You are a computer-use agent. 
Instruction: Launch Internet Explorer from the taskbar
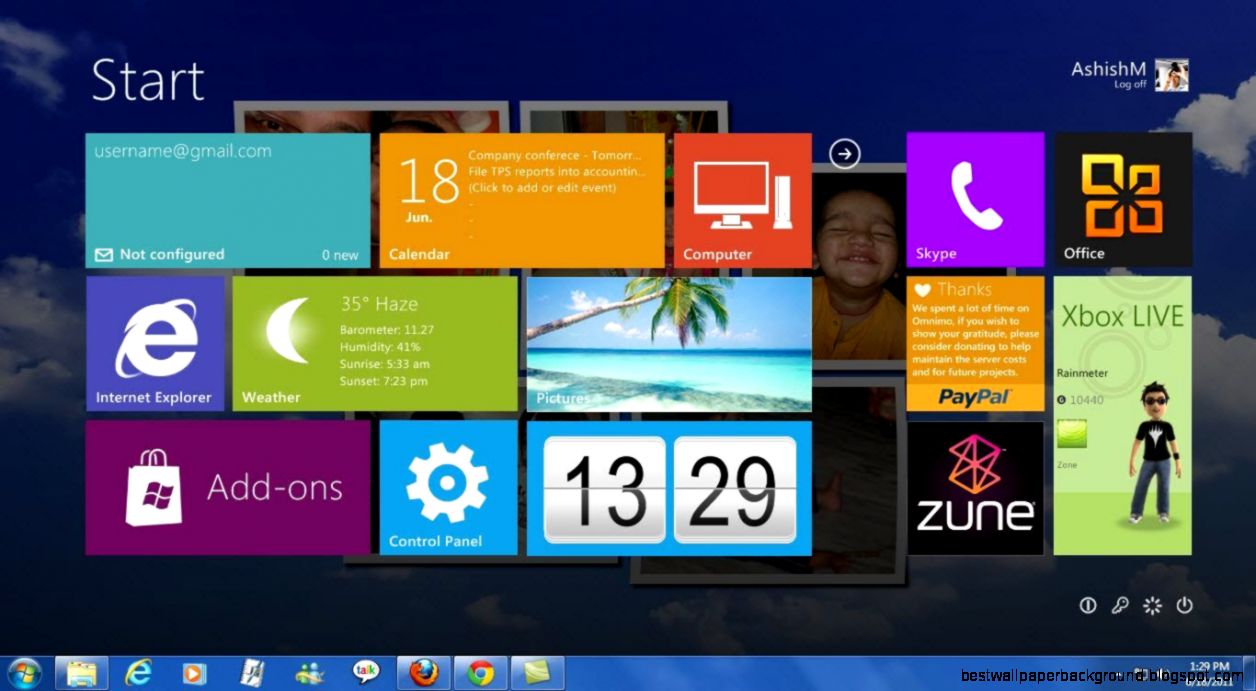coord(139,673)
